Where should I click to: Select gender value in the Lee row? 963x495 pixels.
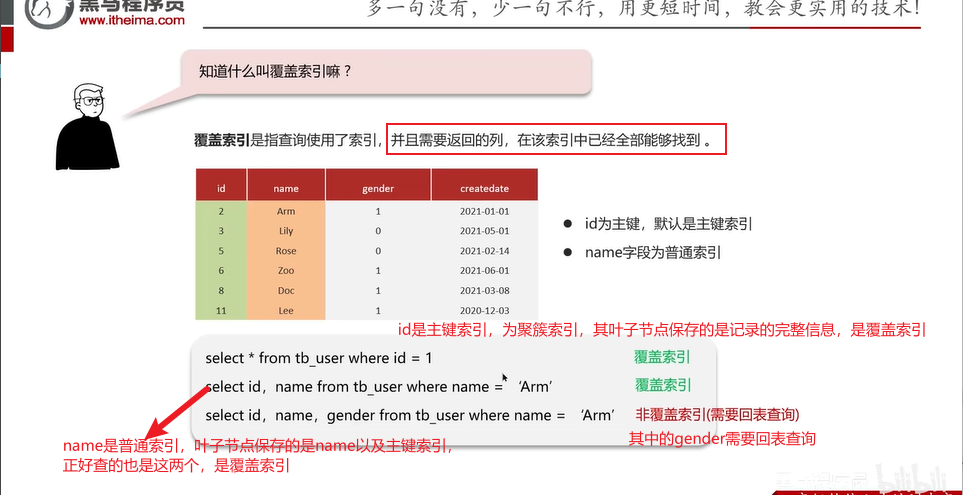pyautogui.click(x=378, y=310)
